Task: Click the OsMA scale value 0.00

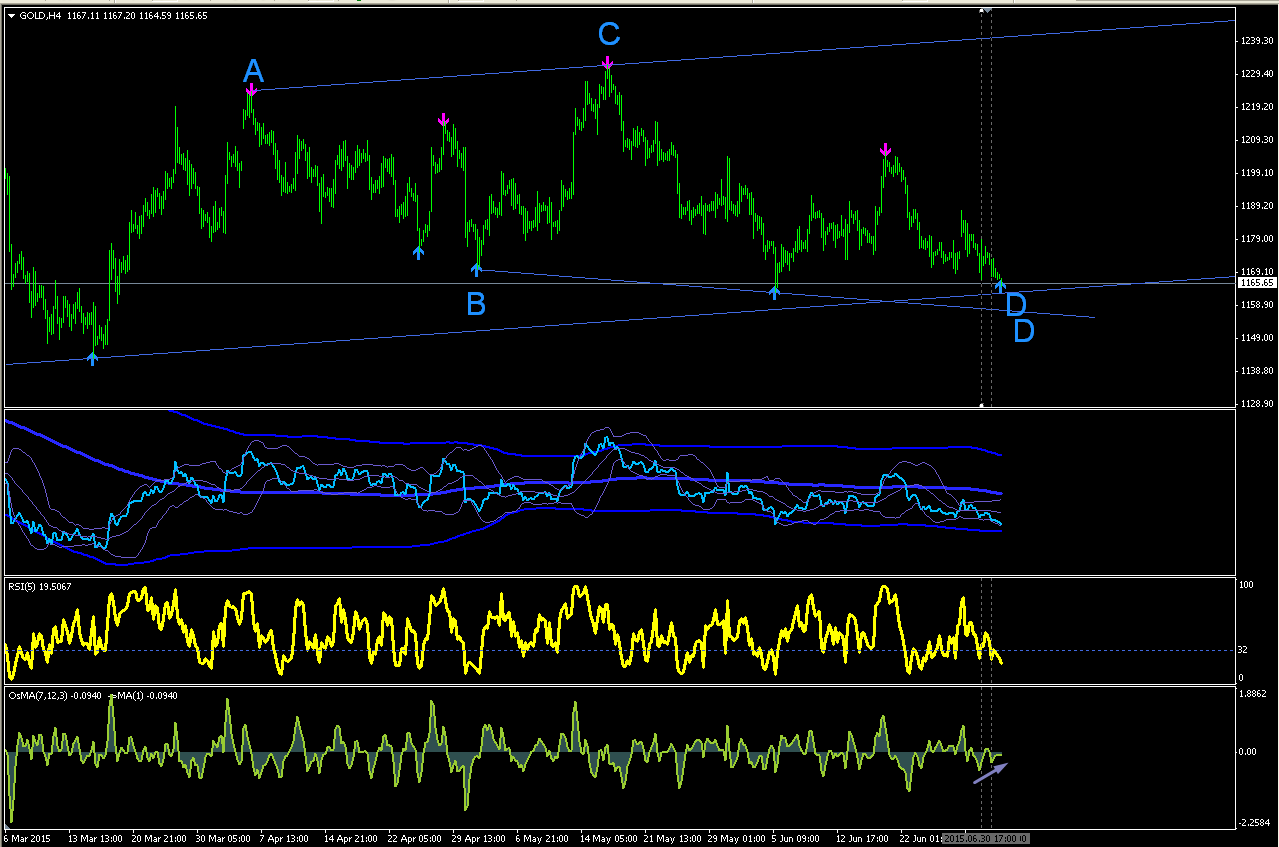Action: [1250, 752]
